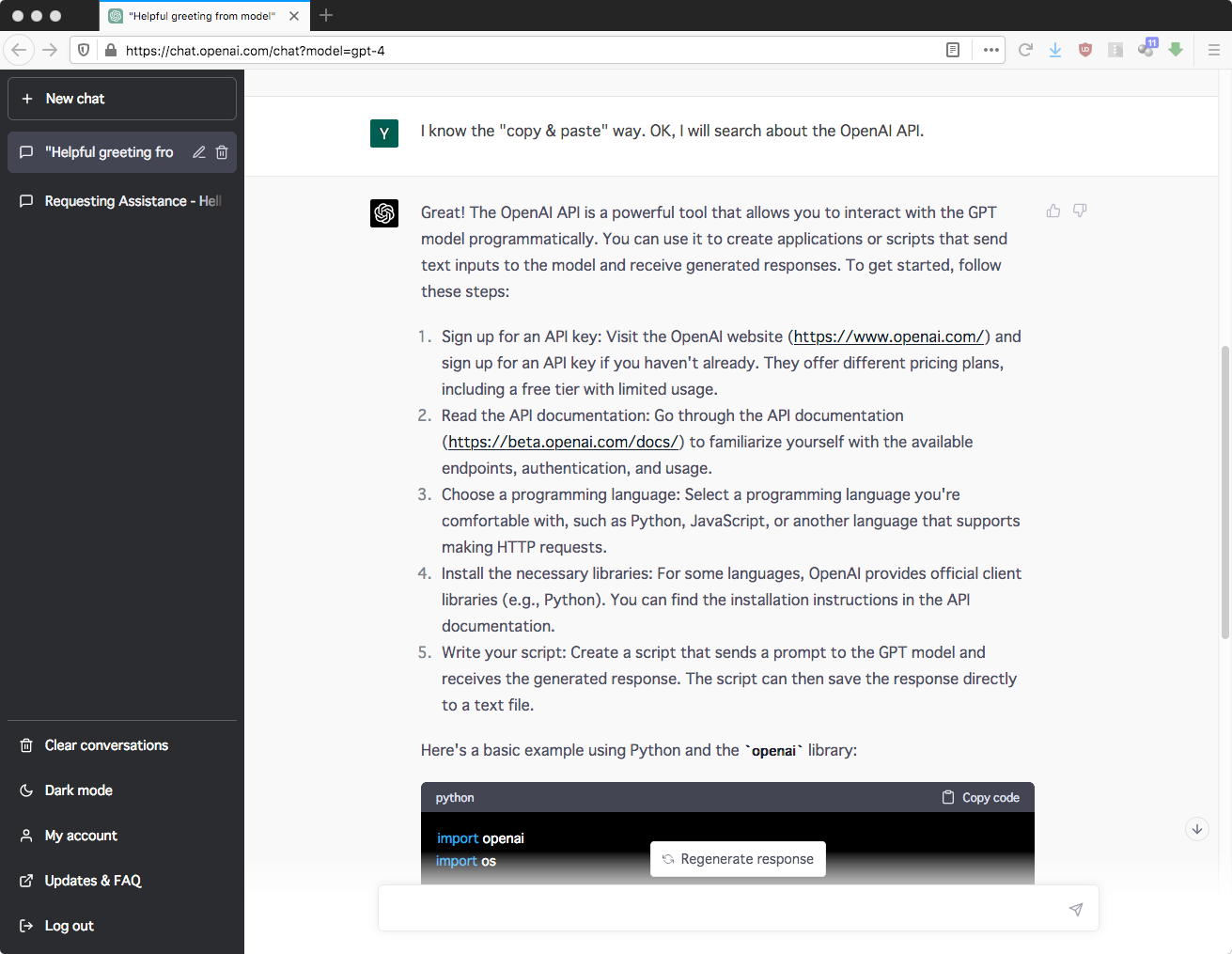The width and height of the screenshot is (1232, 954).
Task: Open page actions ellipsis menu
Action: 990,50
